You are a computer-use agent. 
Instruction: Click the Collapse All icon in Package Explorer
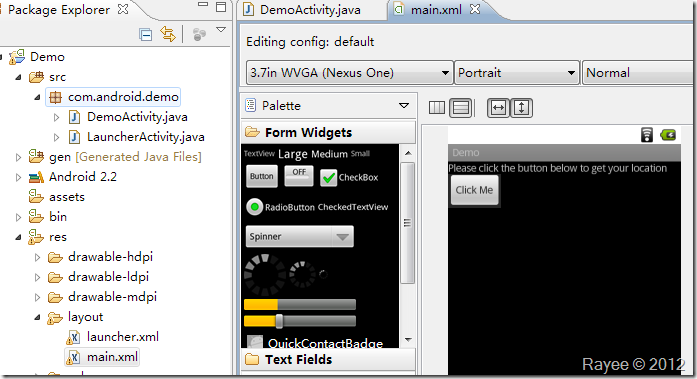tap(145, 34)
